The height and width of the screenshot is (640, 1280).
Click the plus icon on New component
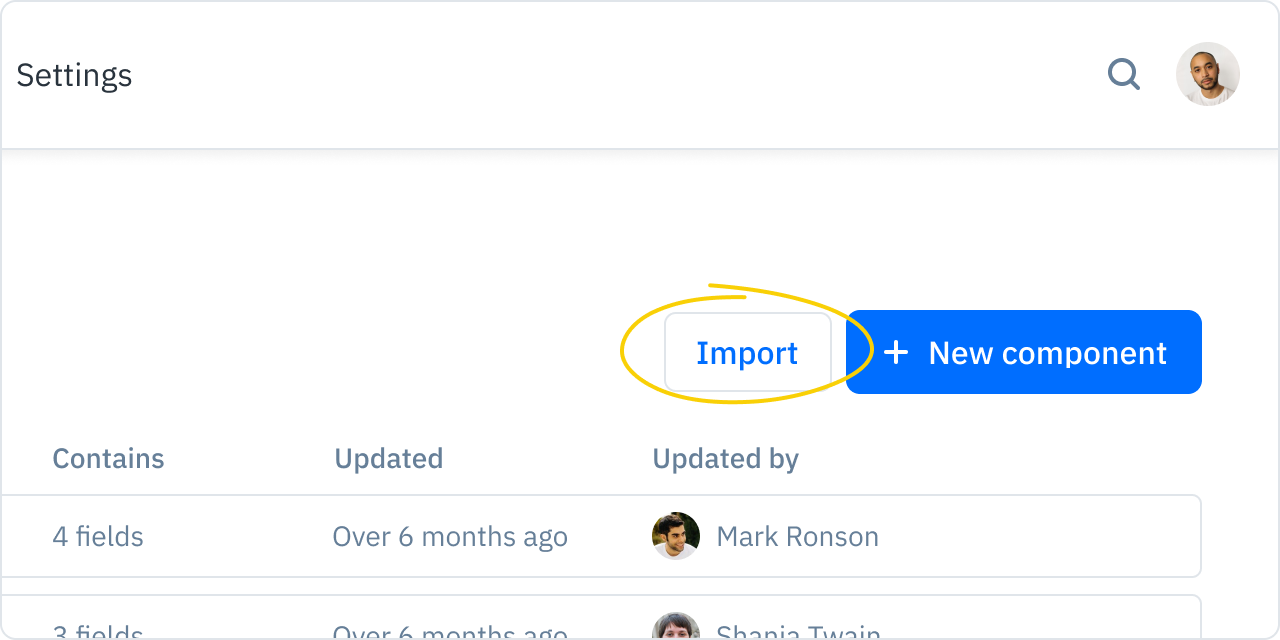(x=897, y=352)
